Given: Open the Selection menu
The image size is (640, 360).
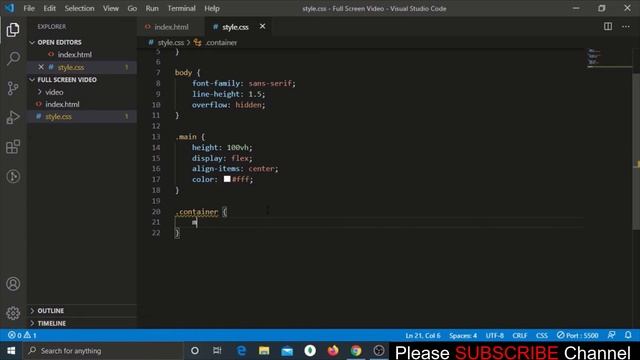Looking at the screenshot, I should (x=79, y=8).
